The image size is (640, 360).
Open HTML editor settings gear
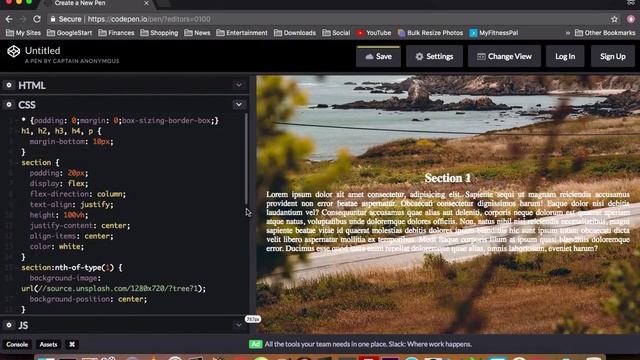coord(9,85)
